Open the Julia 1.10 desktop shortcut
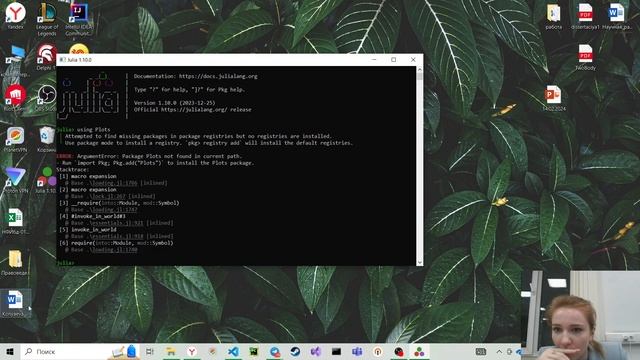The height and width of the screenshot is (360, 640). (46, 180)
